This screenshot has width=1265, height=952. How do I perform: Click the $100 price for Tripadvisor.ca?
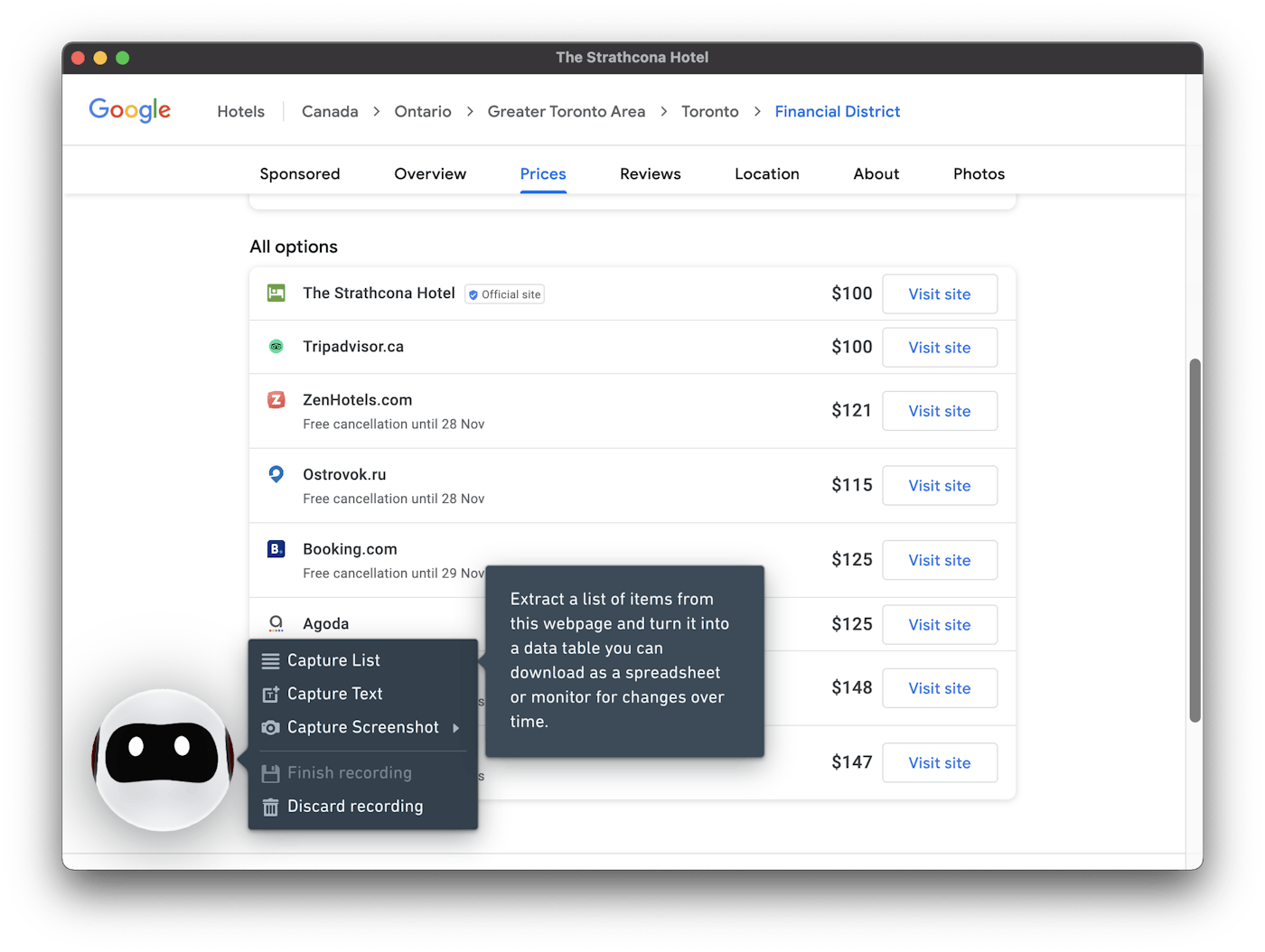coord(852,347)
